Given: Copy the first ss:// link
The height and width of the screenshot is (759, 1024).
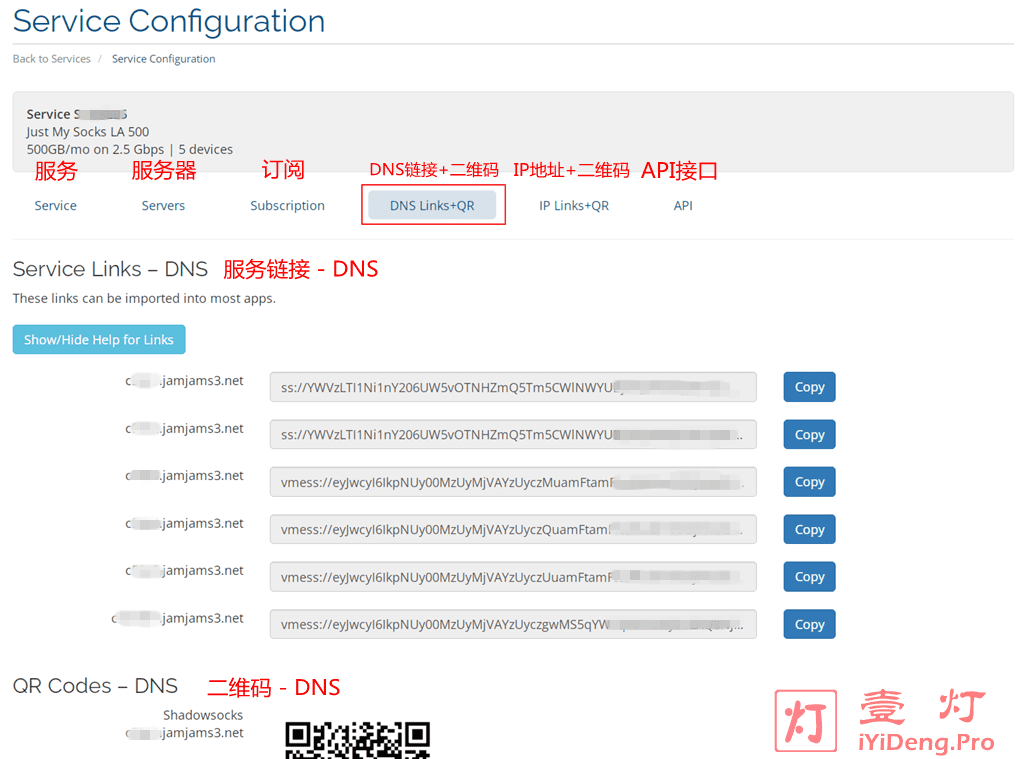Looking at the screenshot, I should click(x=809, y=387).
